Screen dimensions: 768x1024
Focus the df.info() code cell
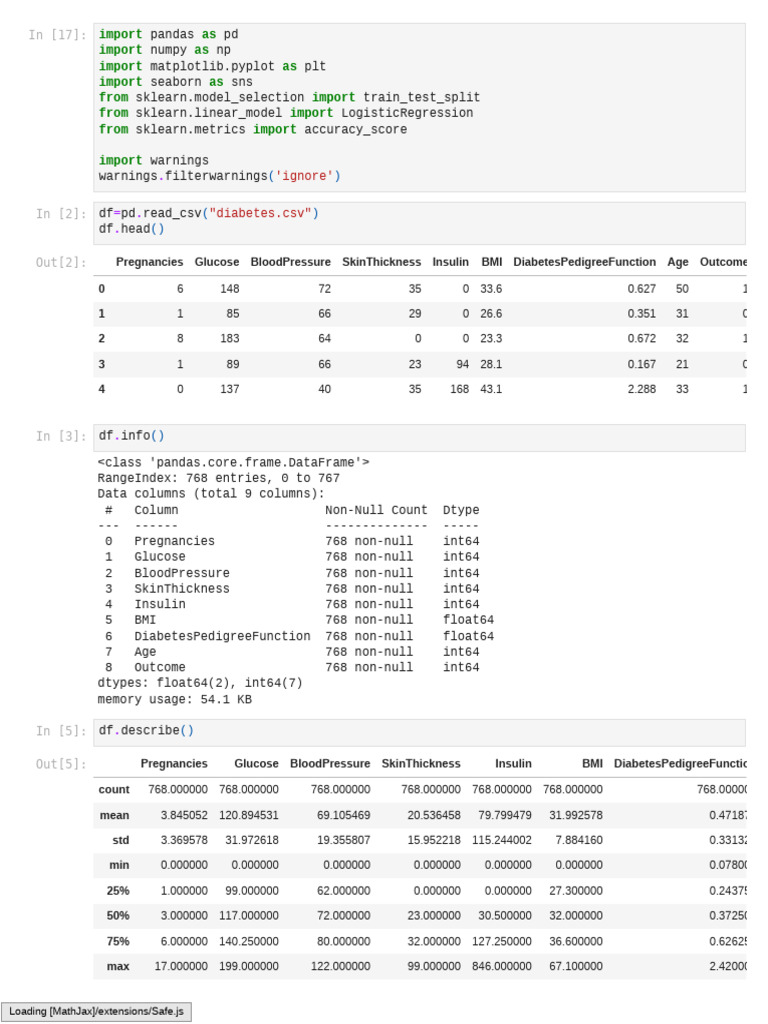pos(419,436)
